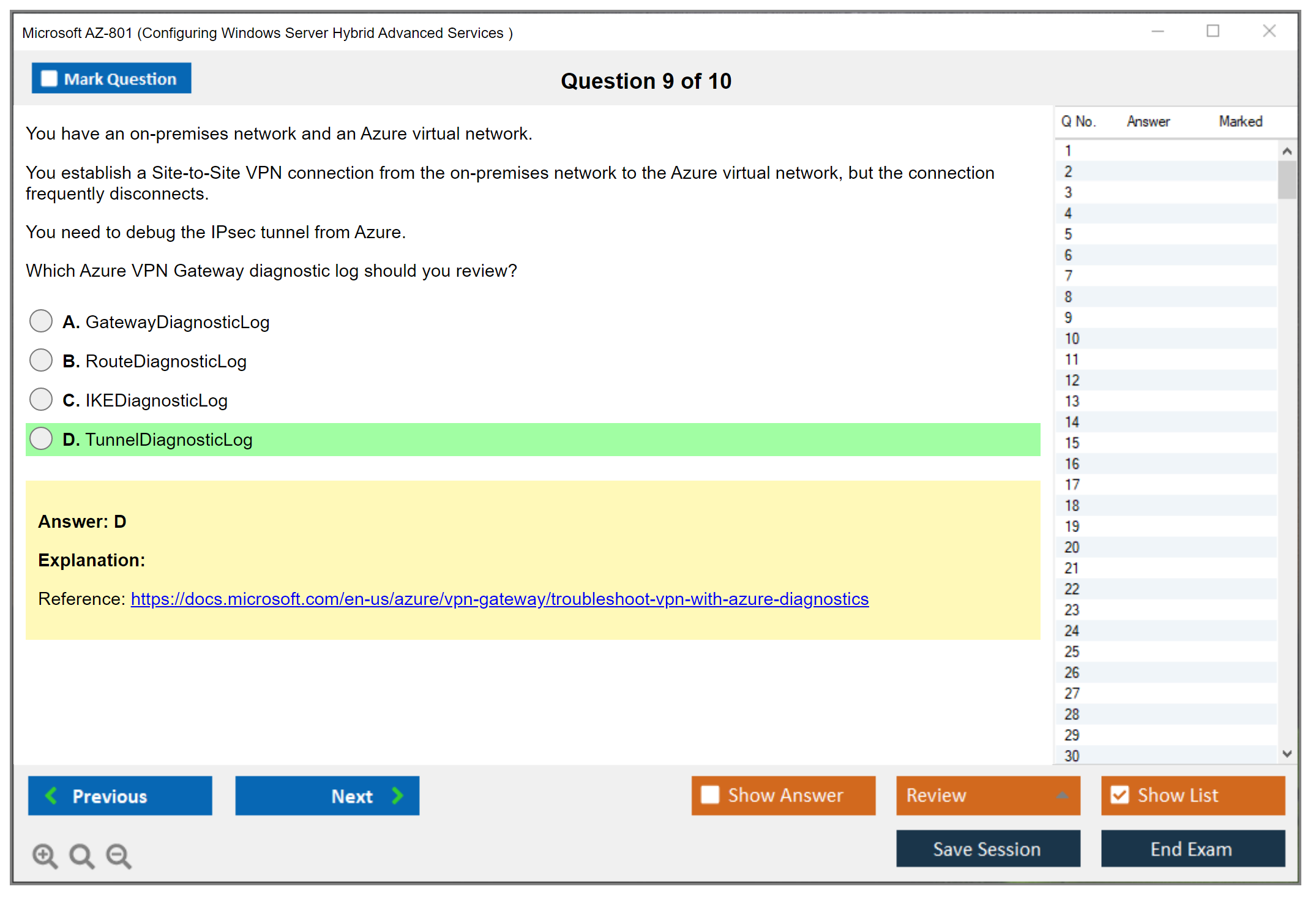Click the zoom out magnifier icon
Screen dimensions: 1316x900
click(x=118, y=855)
